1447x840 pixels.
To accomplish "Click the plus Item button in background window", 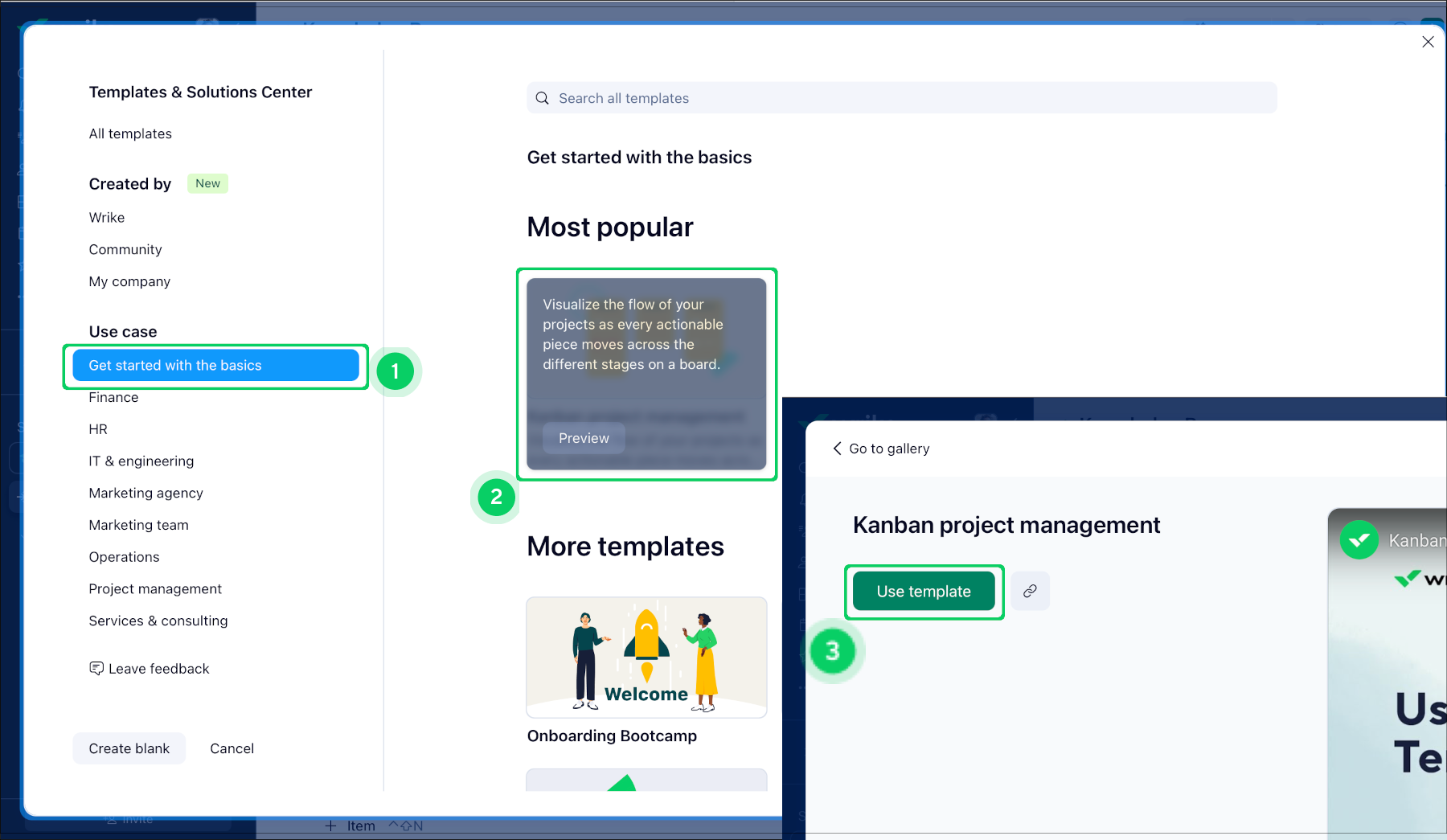I will (x=350, y=826).
